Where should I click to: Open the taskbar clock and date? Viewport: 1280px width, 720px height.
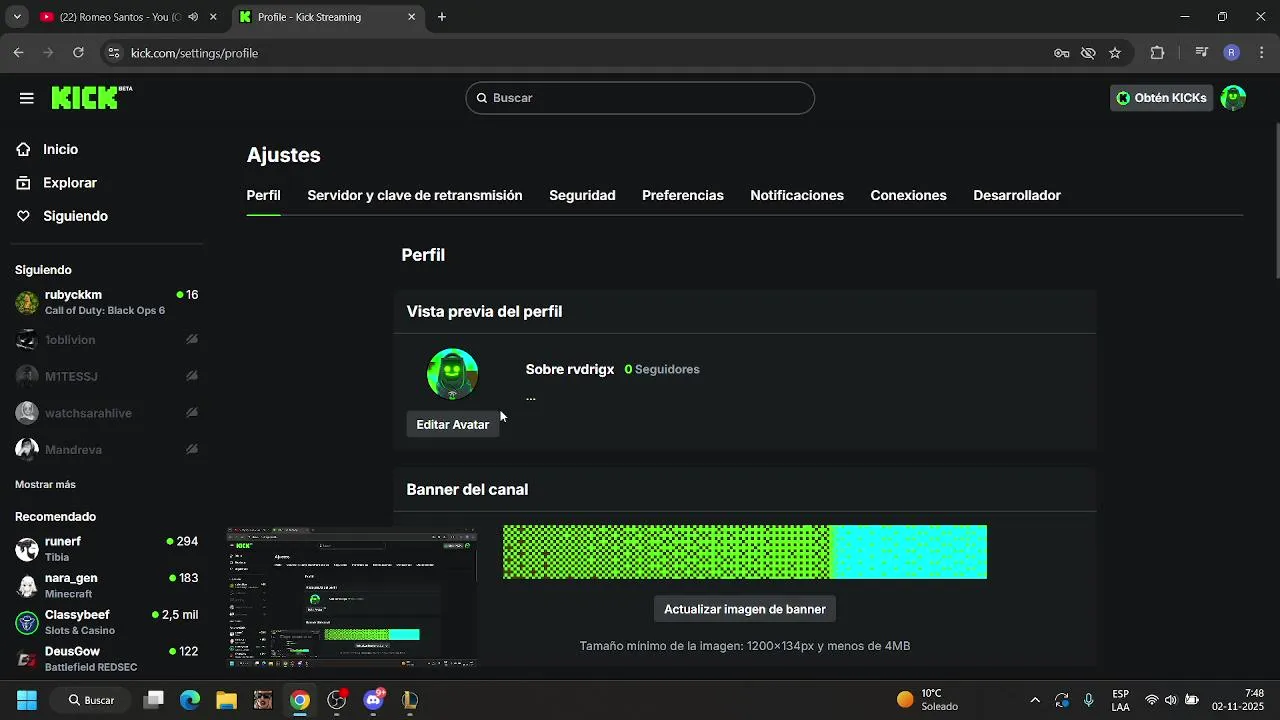[1239, 700]
